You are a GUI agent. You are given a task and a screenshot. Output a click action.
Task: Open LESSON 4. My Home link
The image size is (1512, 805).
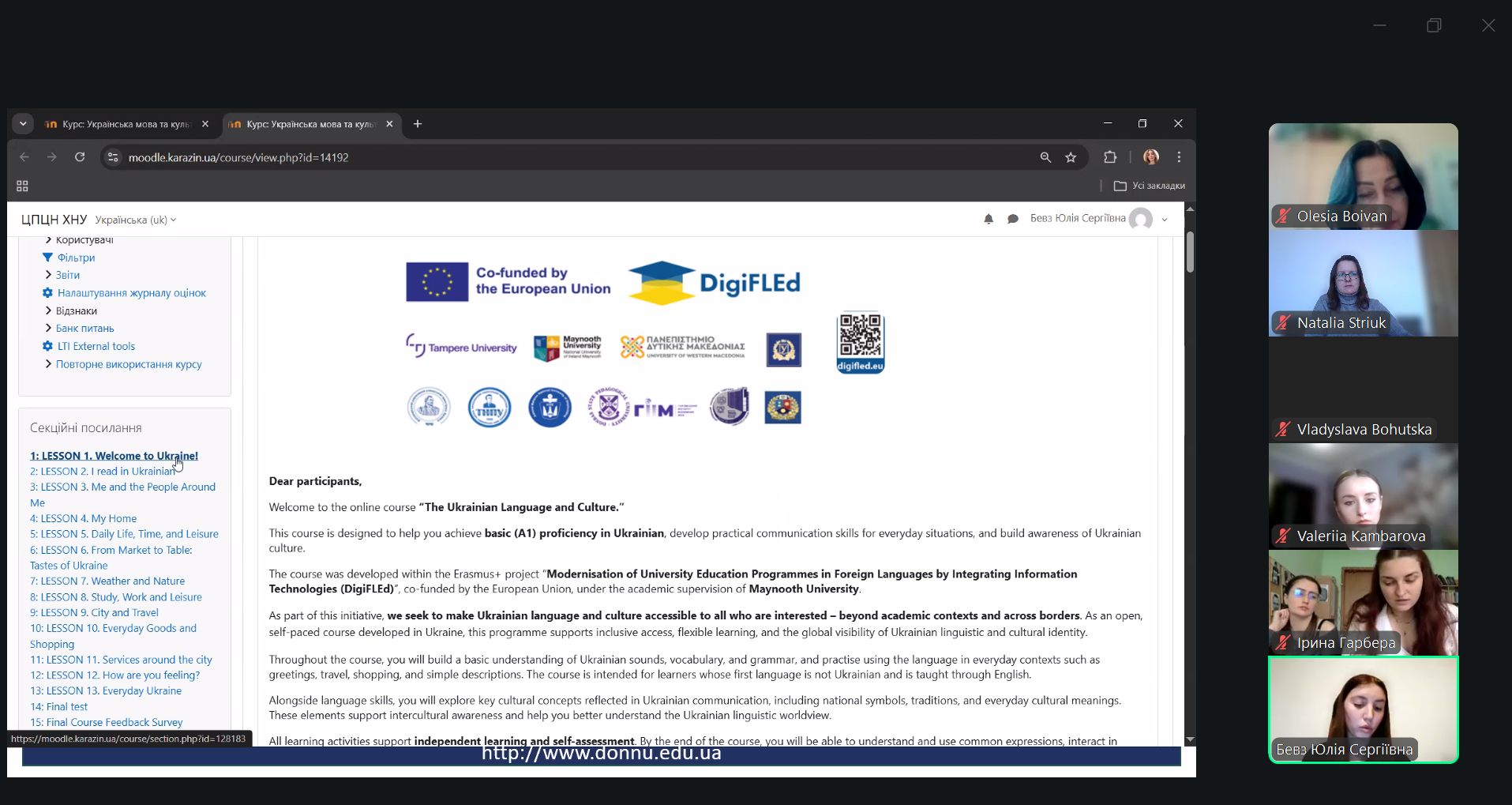click(x=83, y=518)
